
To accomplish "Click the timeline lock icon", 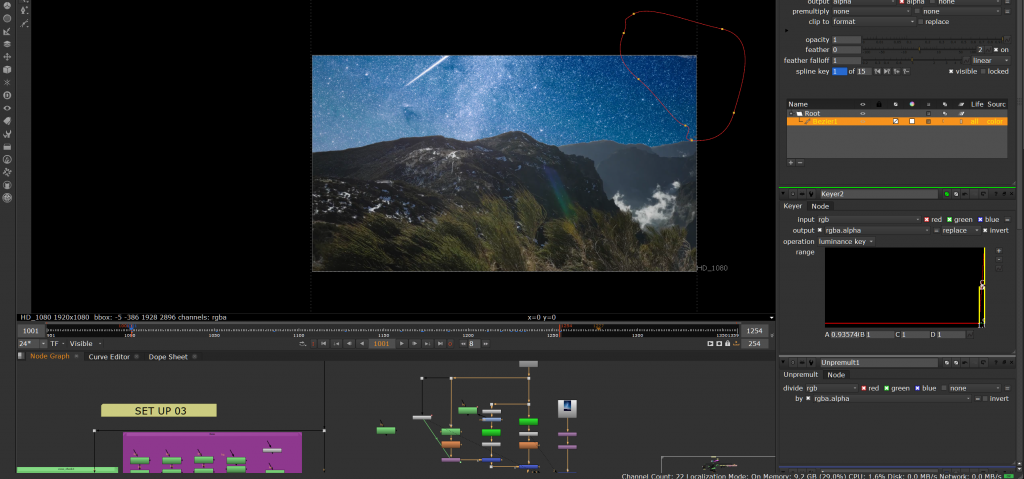I will click(x=728, y=343).
